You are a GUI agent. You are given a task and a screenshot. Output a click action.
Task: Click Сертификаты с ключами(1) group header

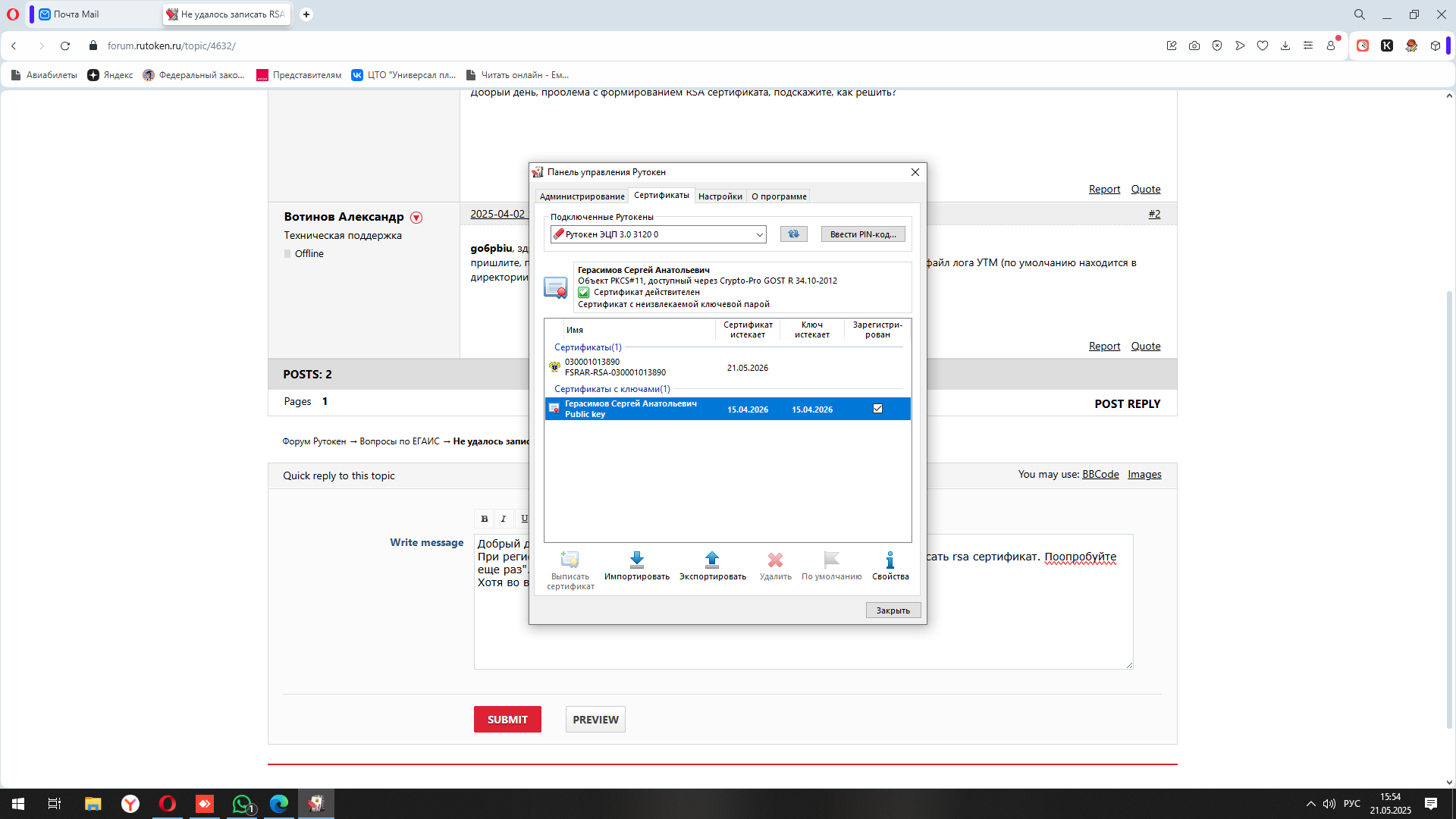612,389
